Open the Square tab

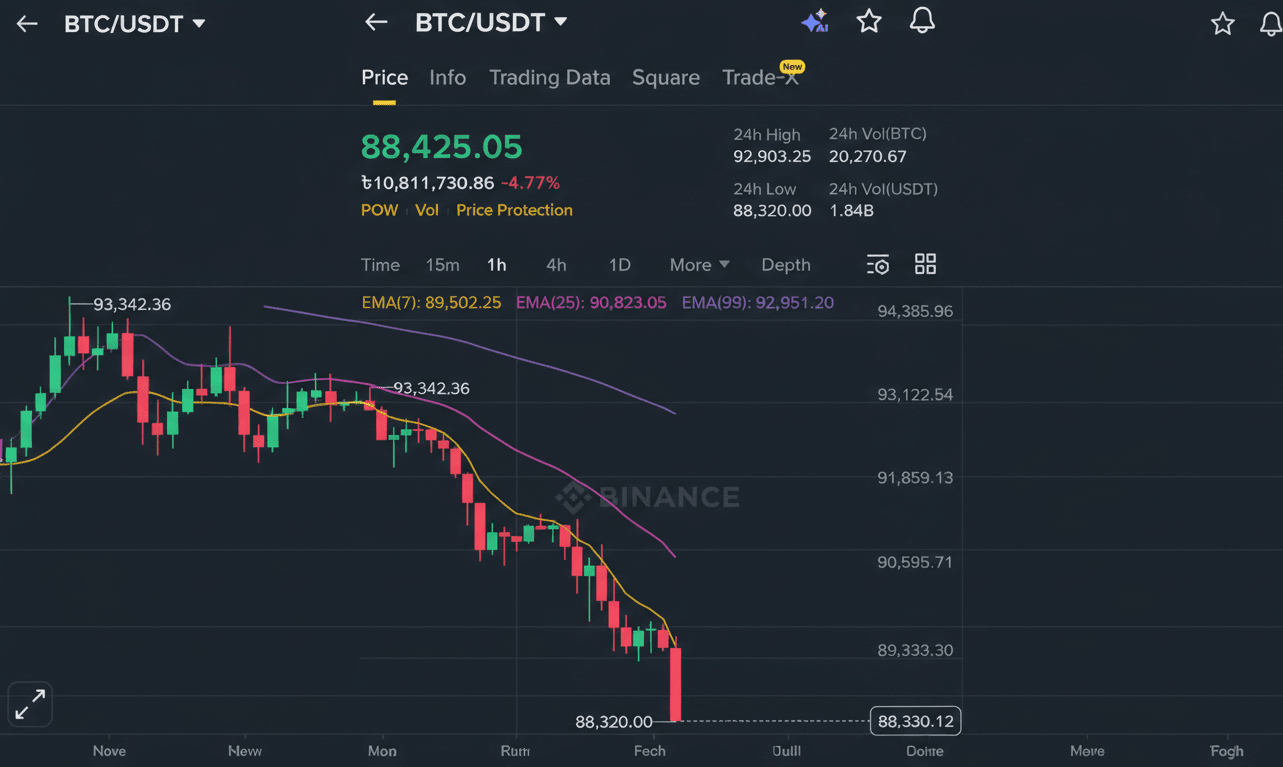666,78
